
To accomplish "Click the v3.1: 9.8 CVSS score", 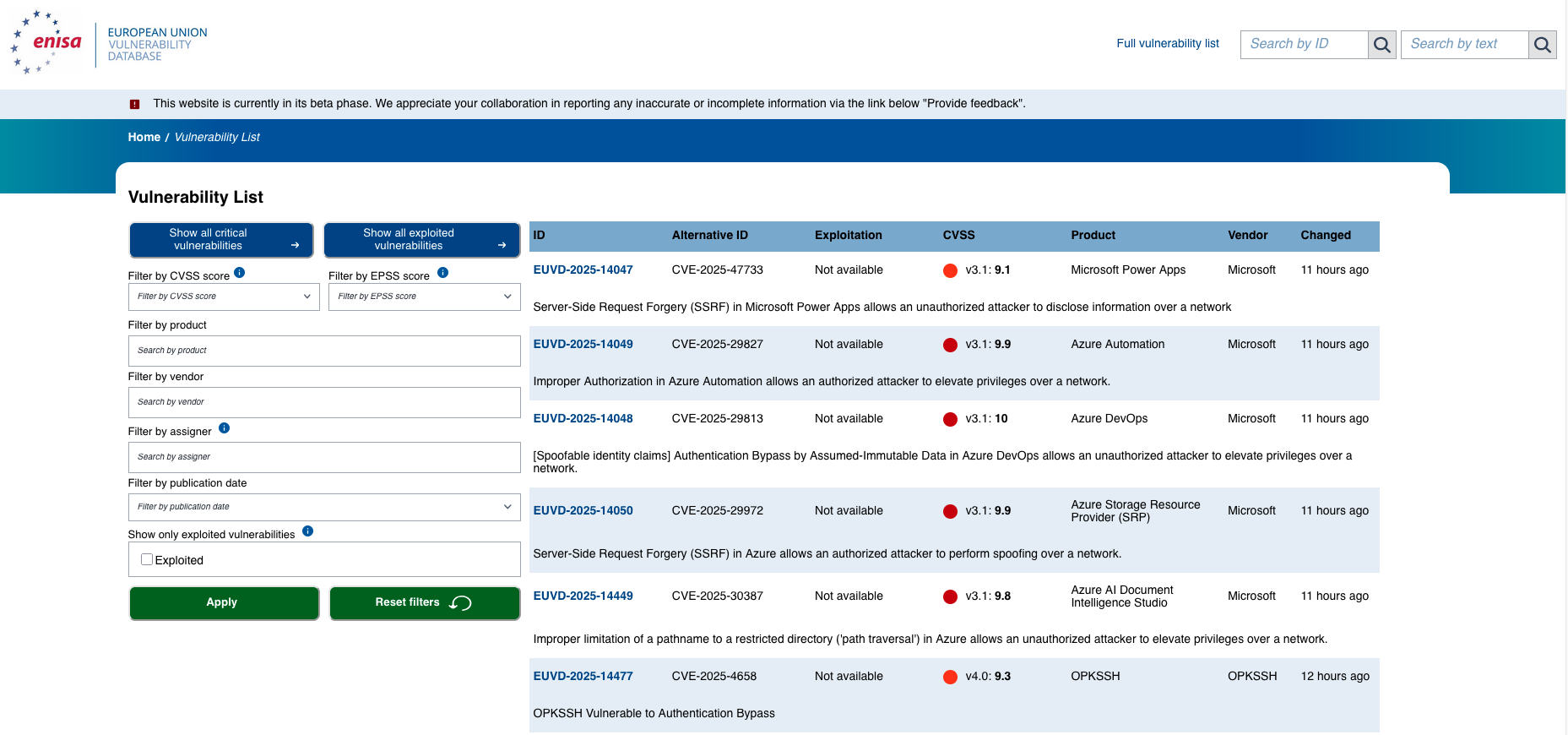I will click(988, 596).
